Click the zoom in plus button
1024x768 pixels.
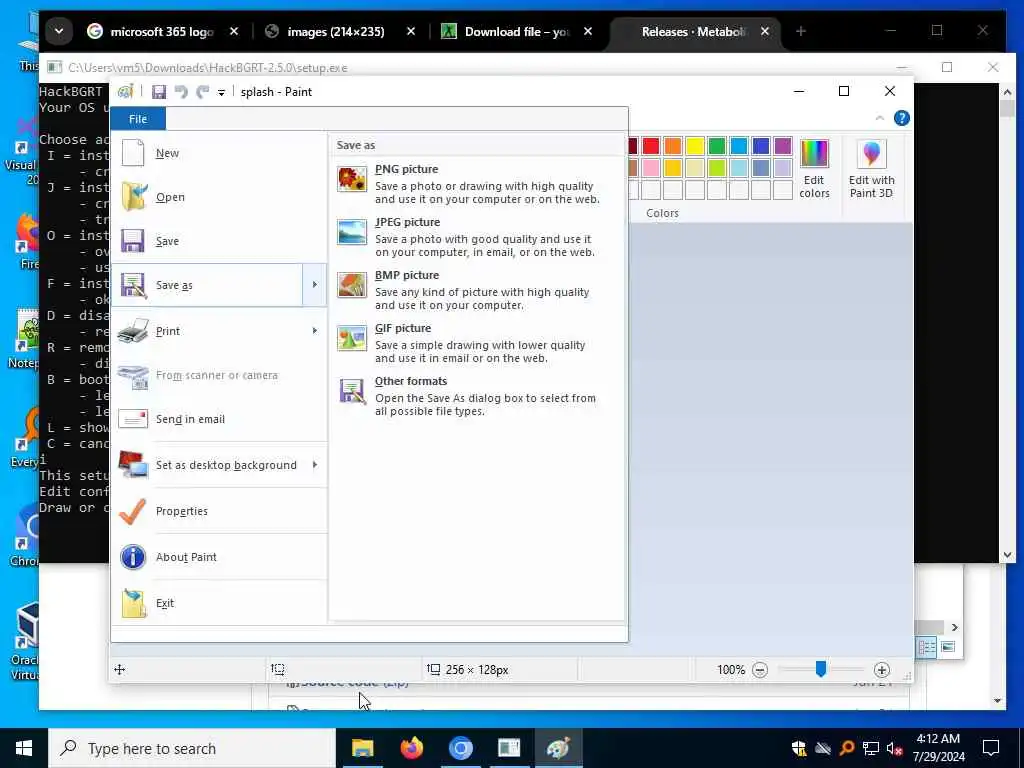click(882, 670)
